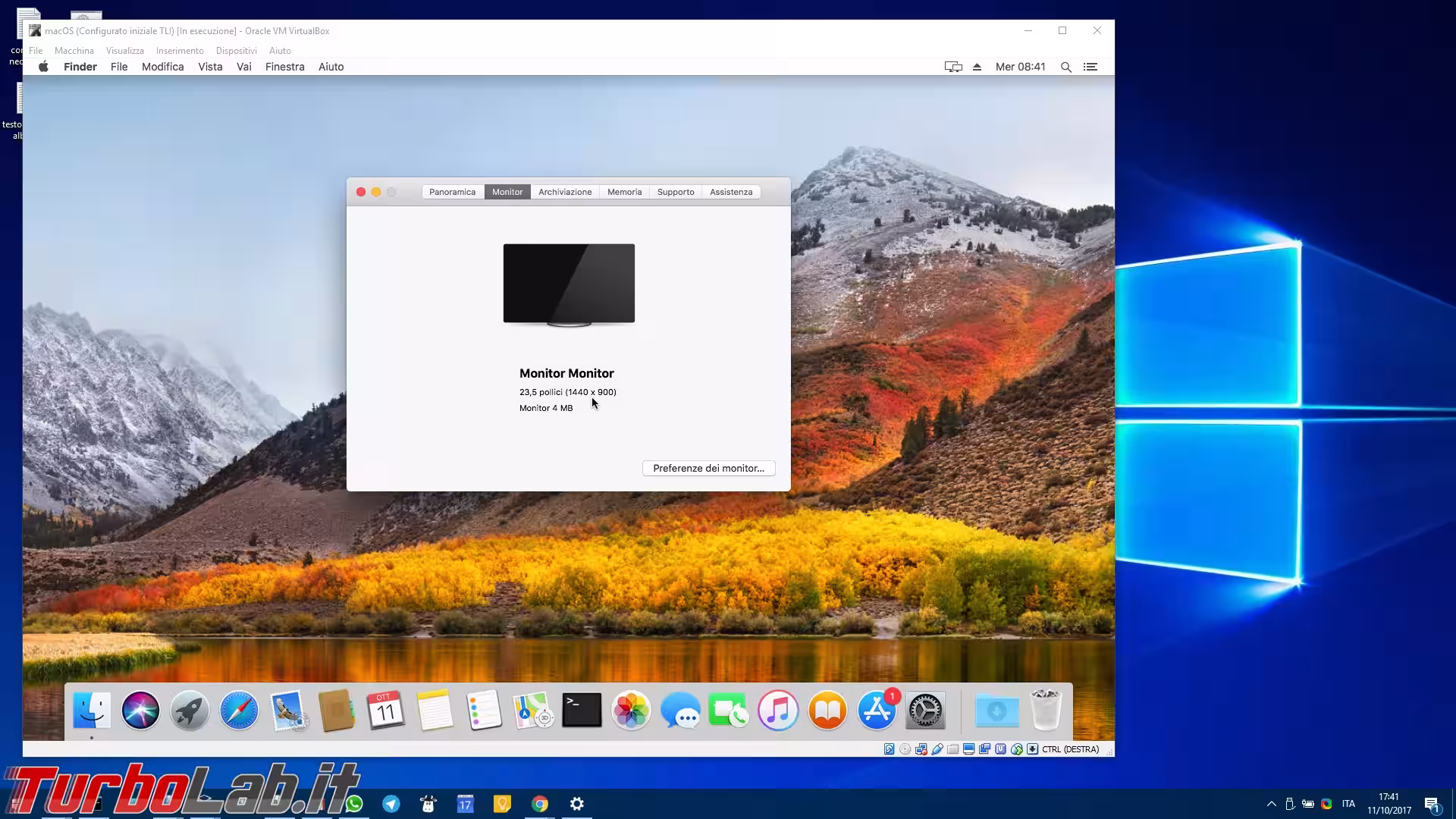Open Terminal in the Dock
The width and height of the screenshot is (1456, 819).
(582, 711)
